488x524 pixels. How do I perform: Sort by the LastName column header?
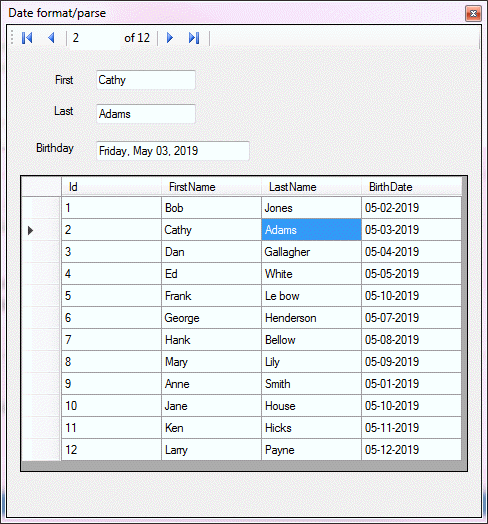(x=311, y=187)
